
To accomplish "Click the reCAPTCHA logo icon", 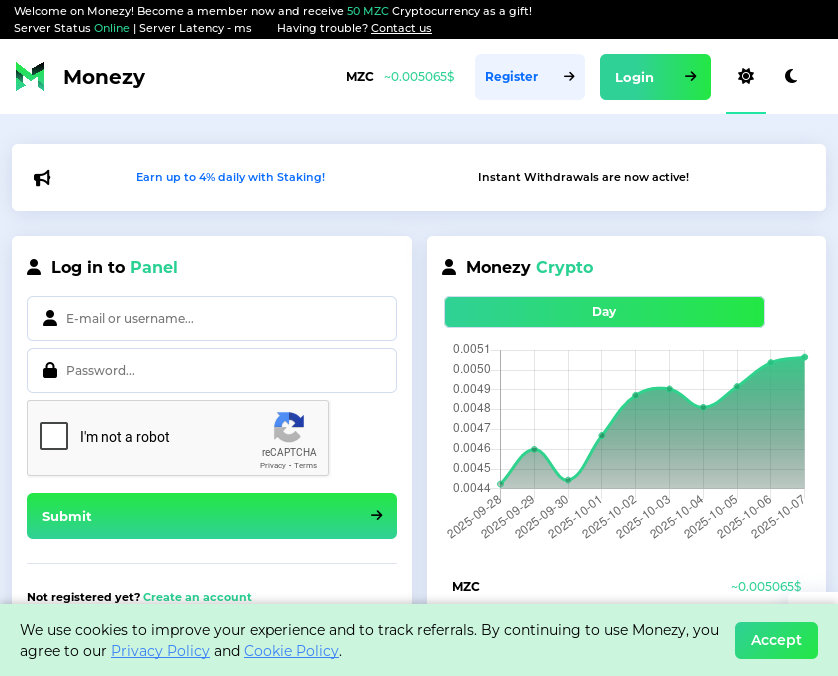I will (288, 427).
